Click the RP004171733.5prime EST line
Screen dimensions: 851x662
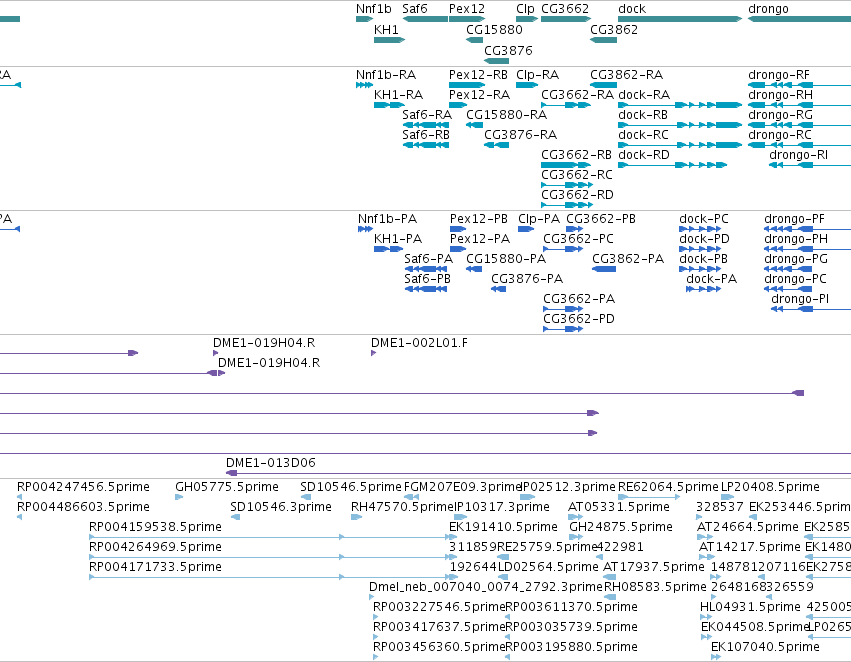273,578
